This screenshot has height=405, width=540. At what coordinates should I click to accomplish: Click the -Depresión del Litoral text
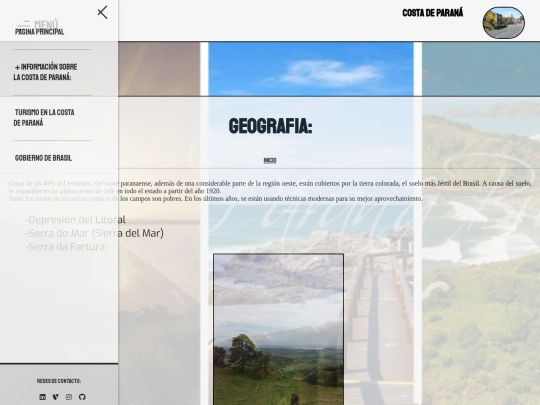(75, 220)
